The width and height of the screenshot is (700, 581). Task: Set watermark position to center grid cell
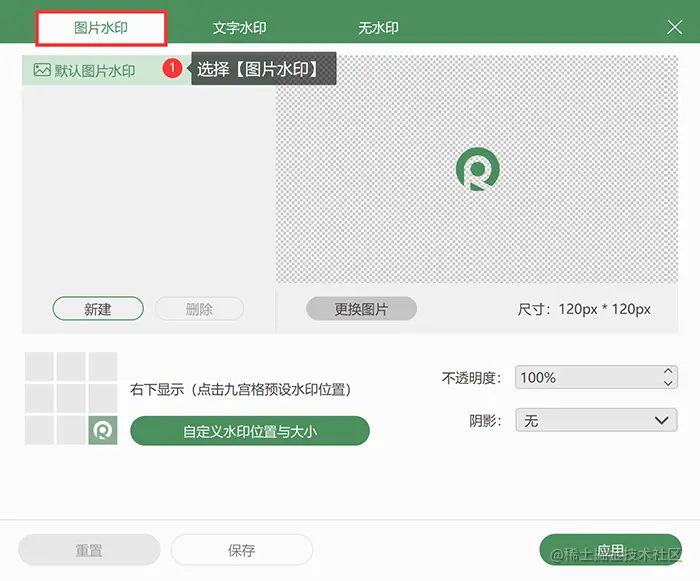71,398
